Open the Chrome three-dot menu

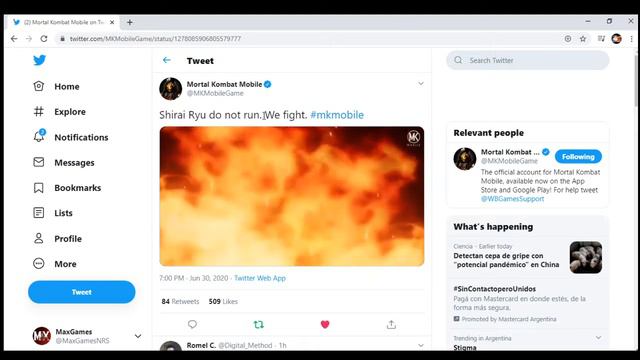(631, 39)
